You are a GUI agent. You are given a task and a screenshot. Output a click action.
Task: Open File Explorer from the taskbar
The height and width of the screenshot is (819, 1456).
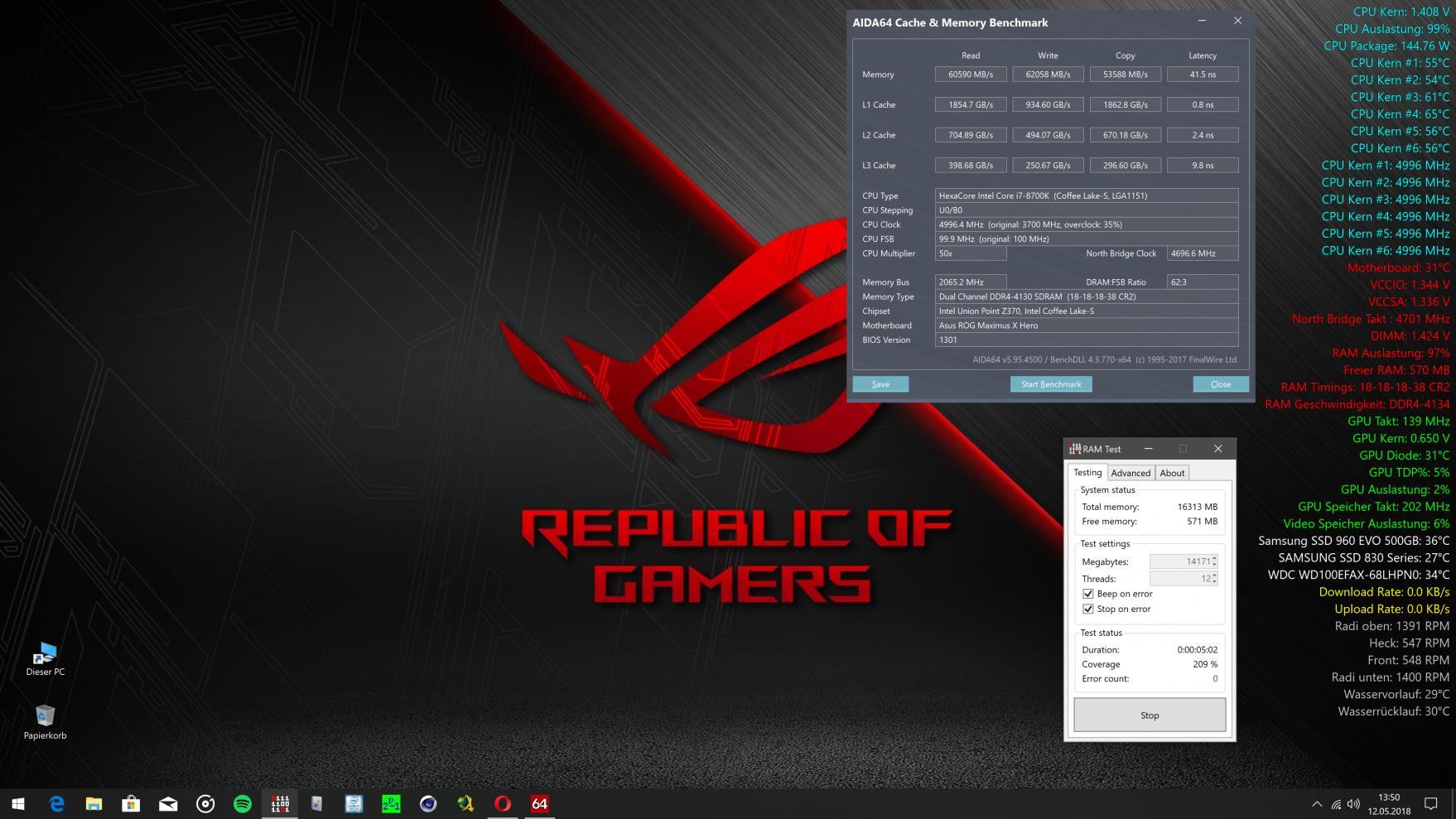94,803
